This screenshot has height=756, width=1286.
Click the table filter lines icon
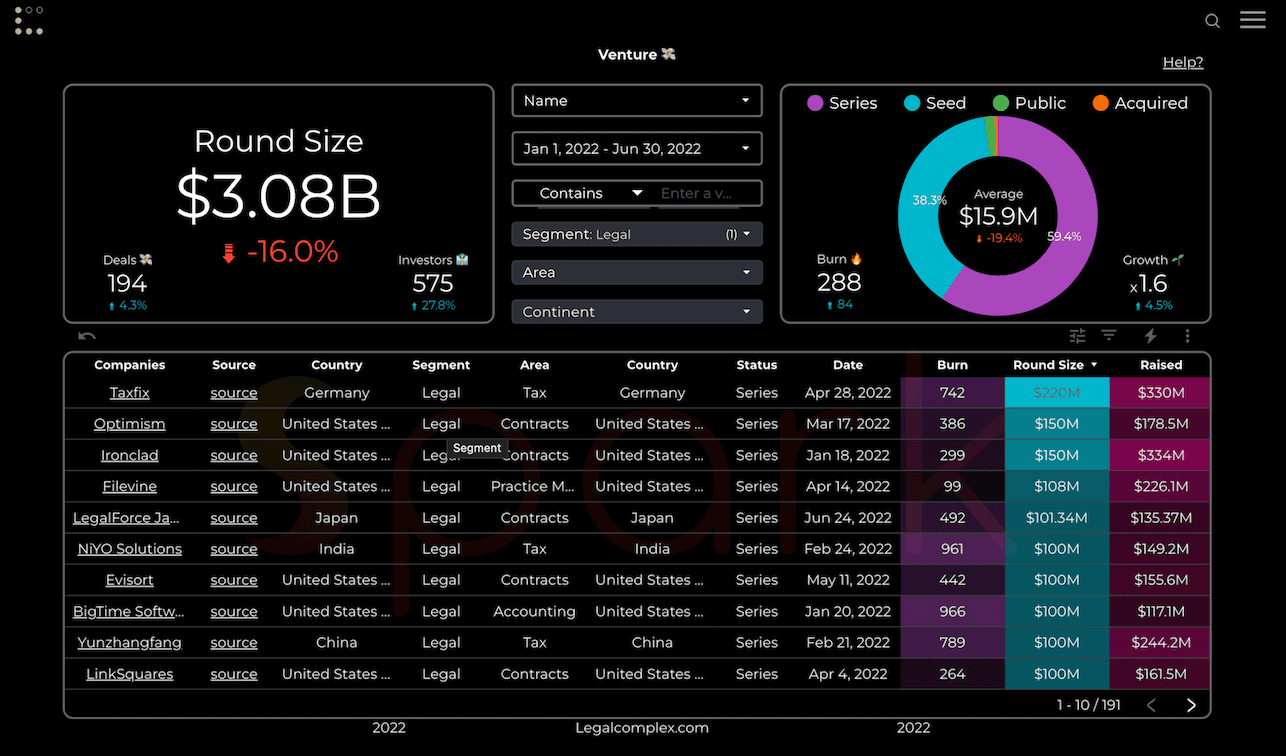tap(1109, 336)
